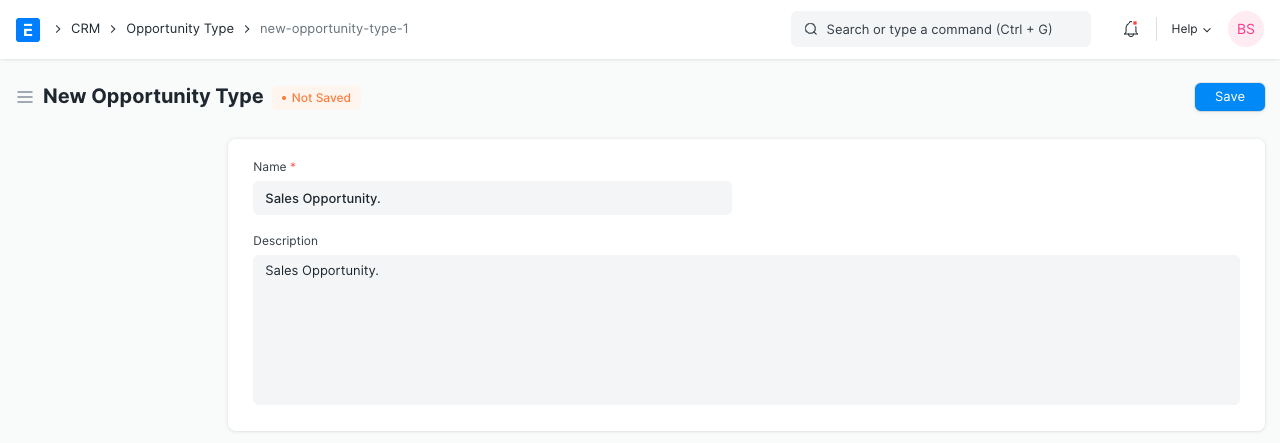Image resolution: width=1280 pixels, height=443 pixels.
Task: Open the BS user avatar menu
Action: tap(1245, 29)
